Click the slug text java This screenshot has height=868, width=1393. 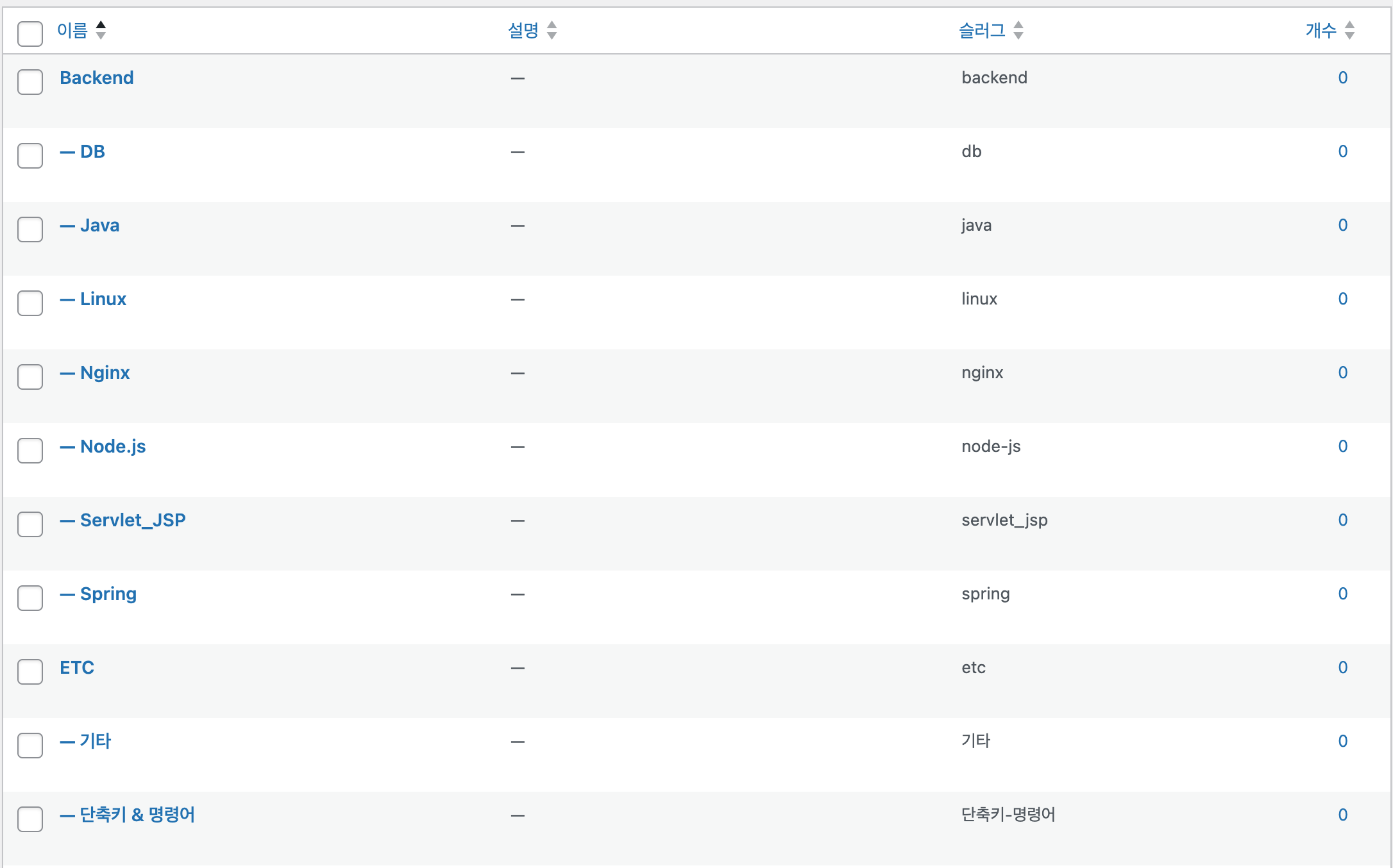coord(976,225)
